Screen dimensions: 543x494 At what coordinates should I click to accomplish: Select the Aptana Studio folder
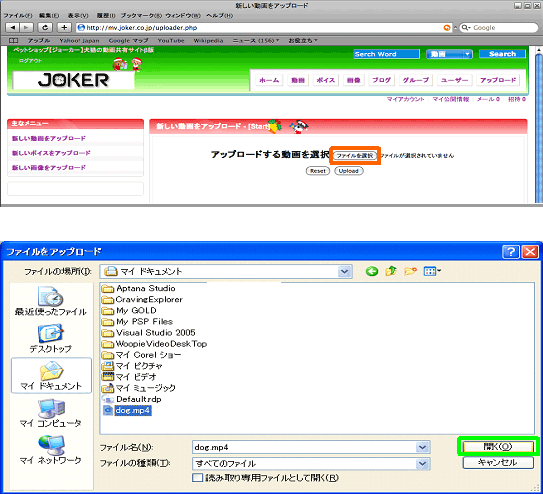click(139, 288)
